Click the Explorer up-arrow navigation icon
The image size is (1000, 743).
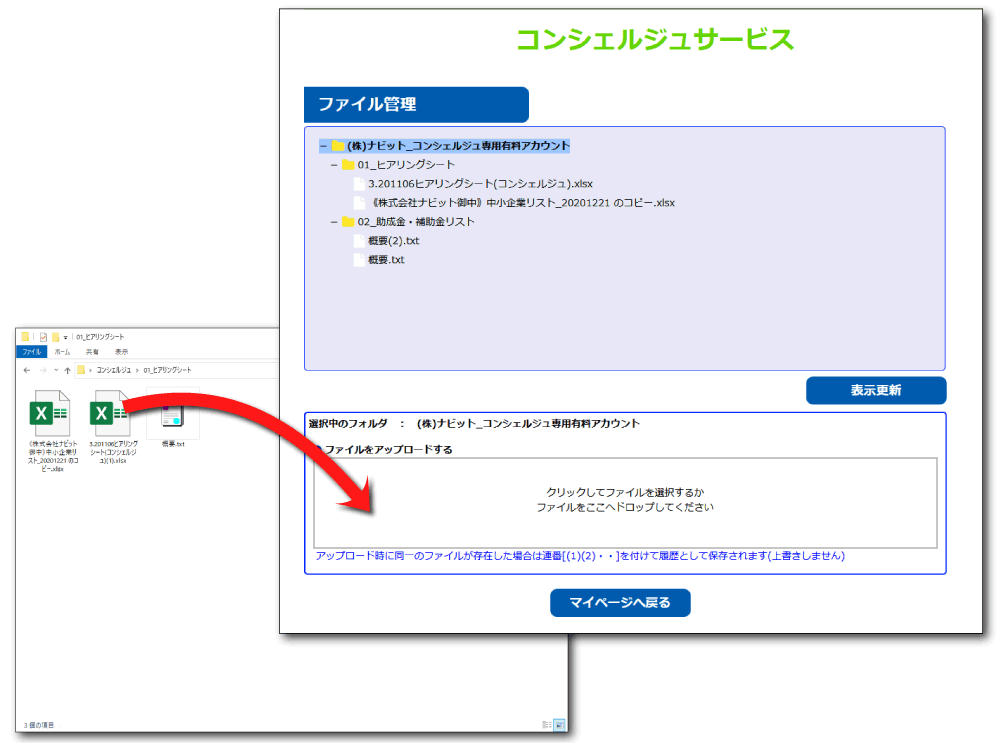tap(67, 370)
